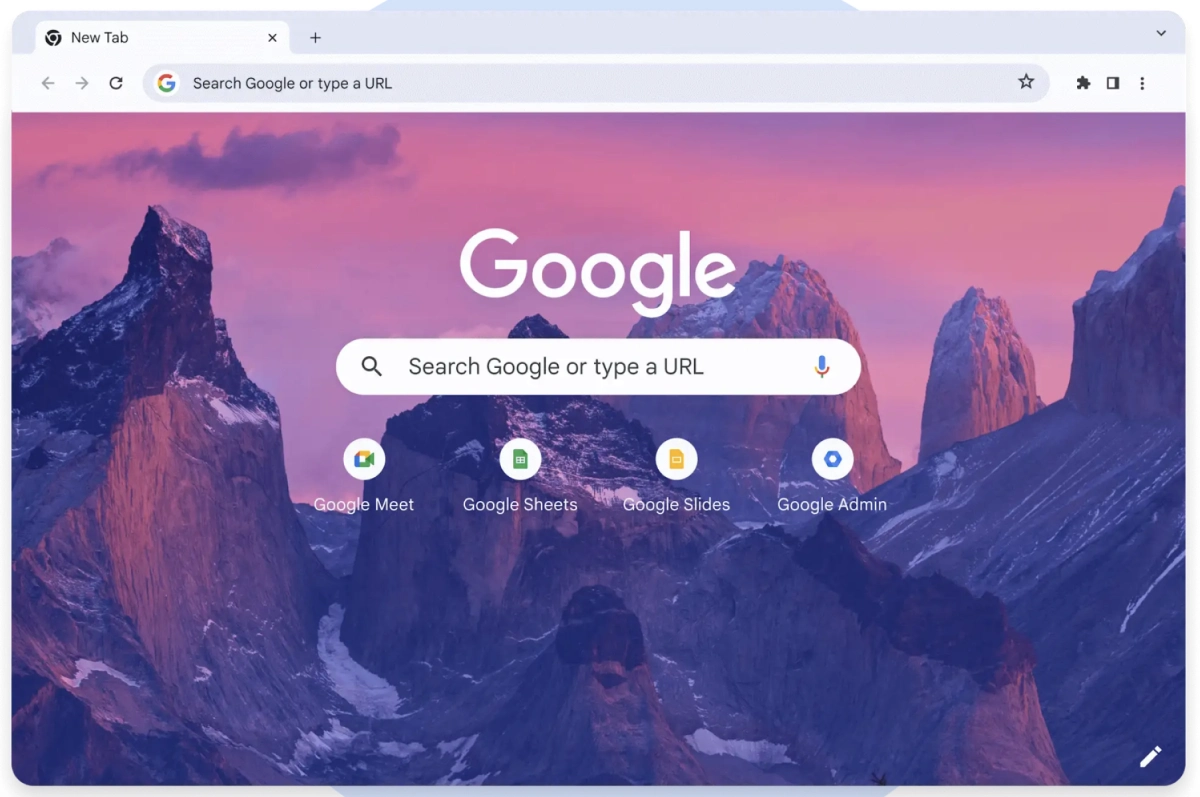Open the Google Slides shortcut icon

(676, 459)
